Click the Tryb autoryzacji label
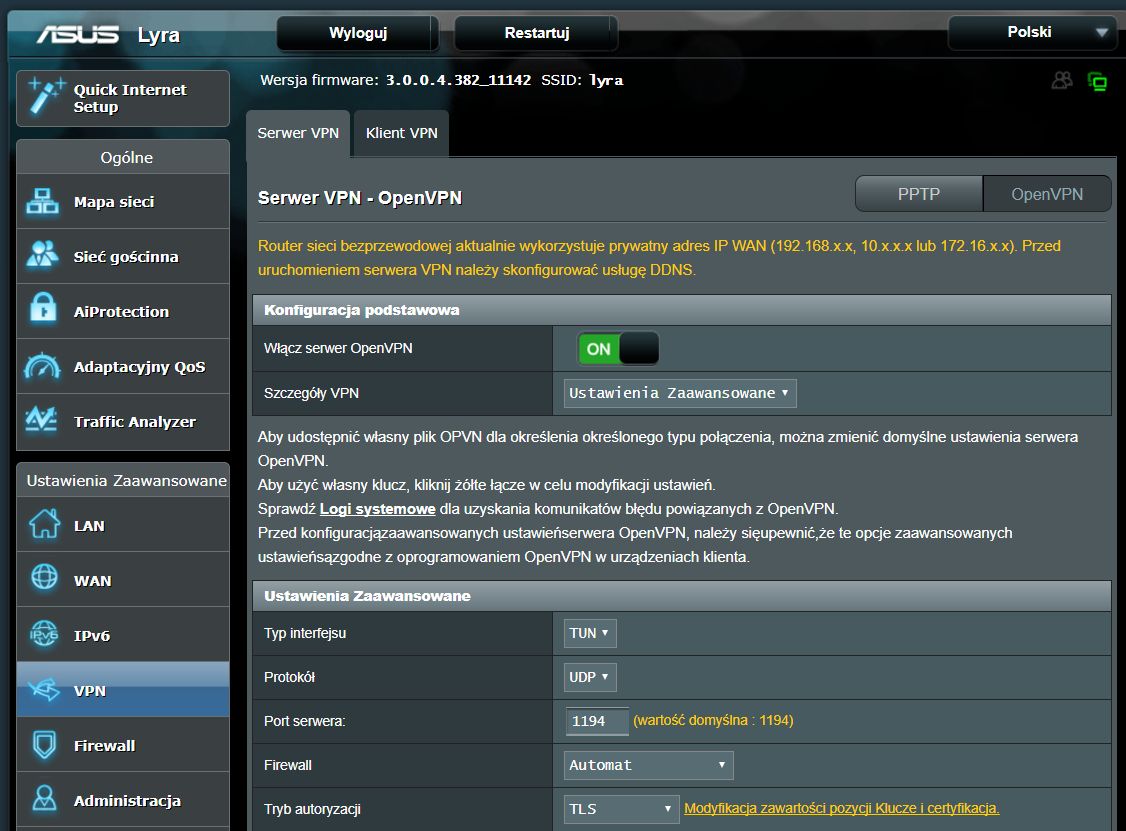Screen dimensions: 1126x831 click(312, 809)
